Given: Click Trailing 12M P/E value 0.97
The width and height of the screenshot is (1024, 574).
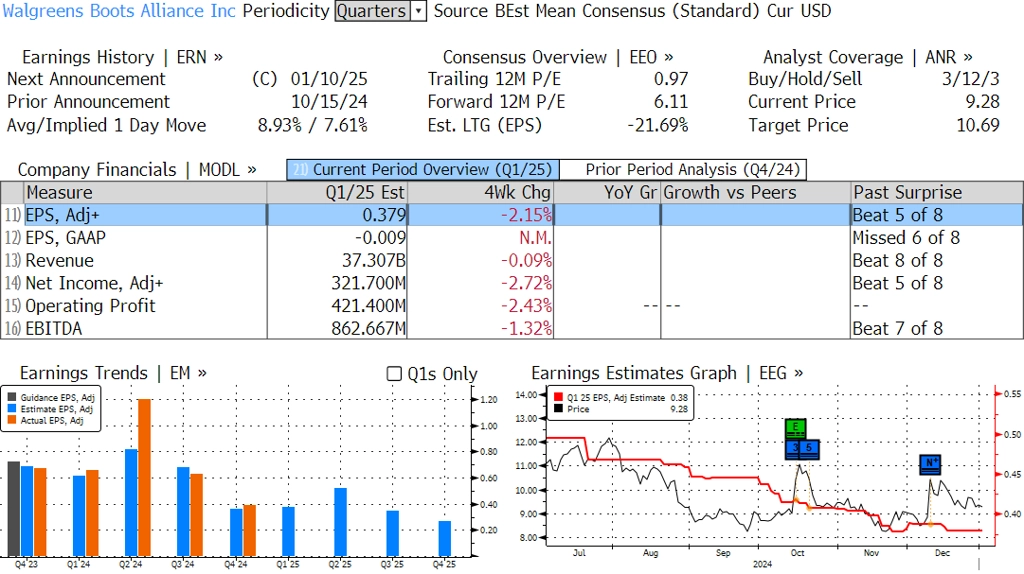Looking at the screenshot, I should pyautogui.click(x=671, y=79).
